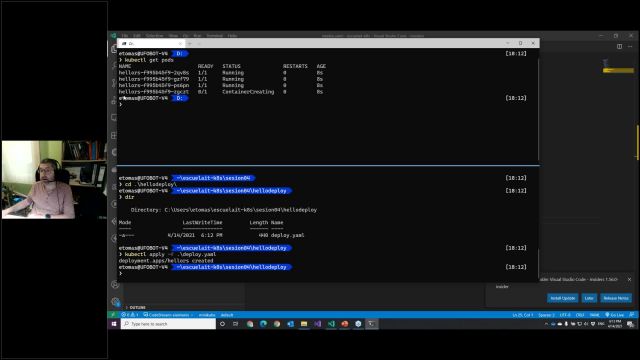Change language mode via YAML entry
Viewport: 640px width, 360px height.
(595, 315)
